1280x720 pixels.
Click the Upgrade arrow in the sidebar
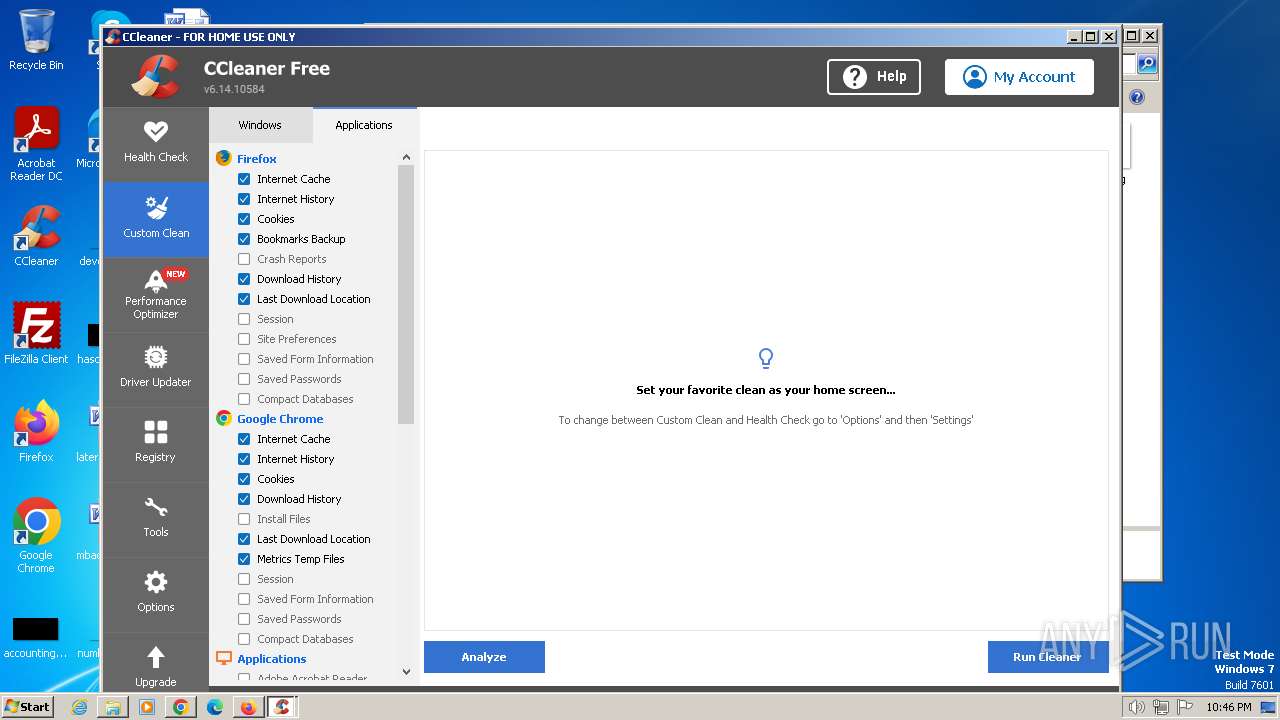pos(155,657)
